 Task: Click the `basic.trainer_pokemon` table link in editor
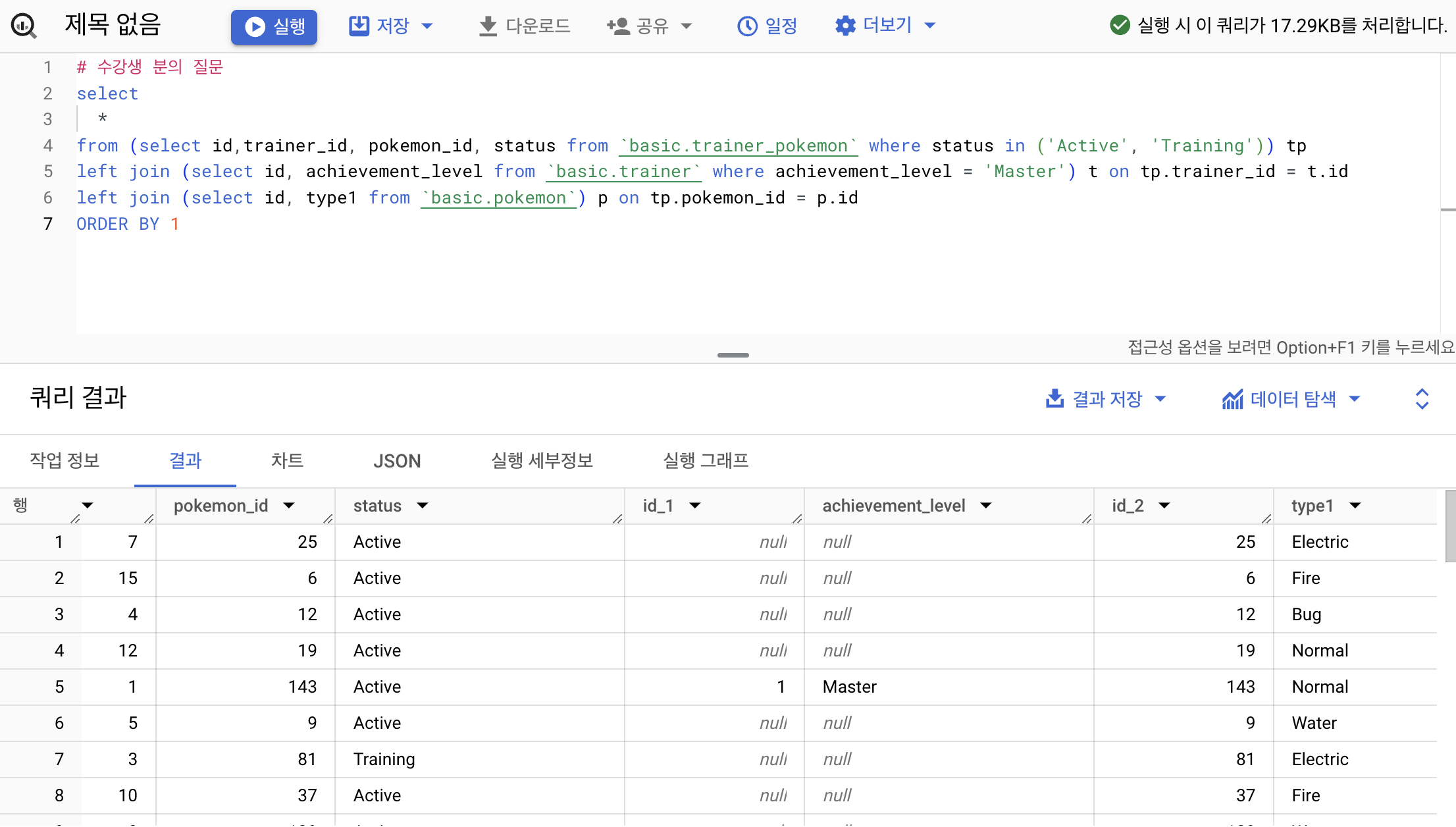(739, 146)
